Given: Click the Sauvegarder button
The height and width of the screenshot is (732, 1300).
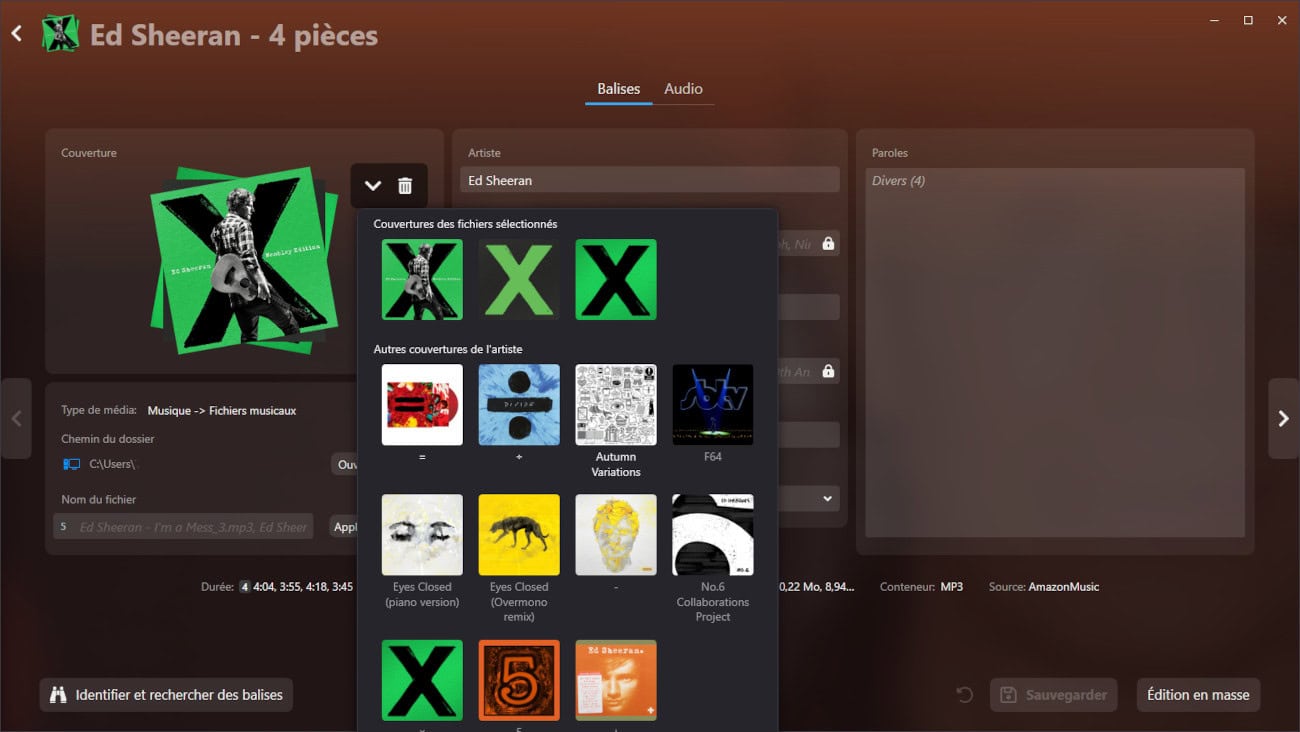Looking at the screenshot, I should click(x=1054, y=694).
